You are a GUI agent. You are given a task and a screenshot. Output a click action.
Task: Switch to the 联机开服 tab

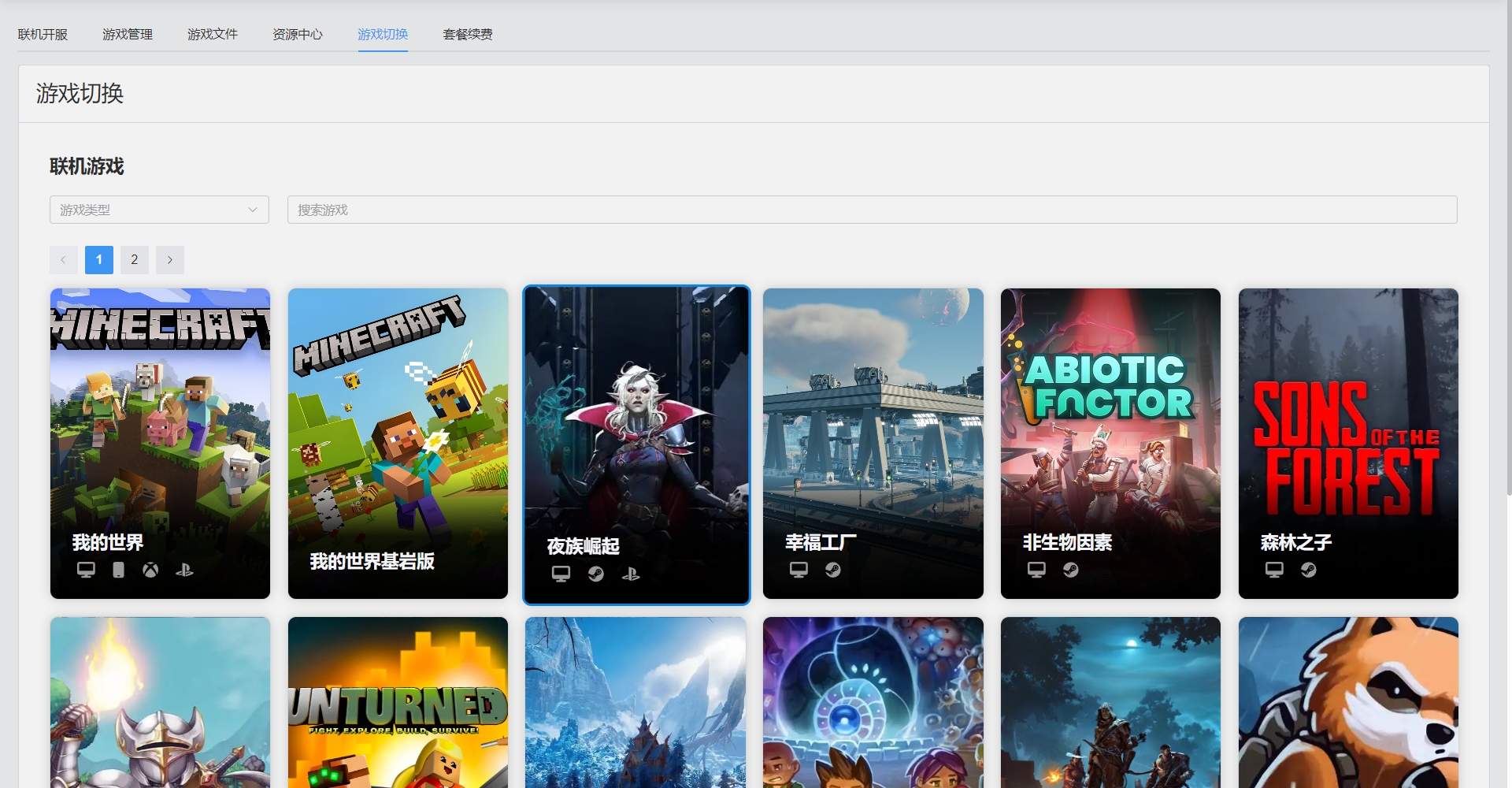pyautogui.click(x=43, y=35)
